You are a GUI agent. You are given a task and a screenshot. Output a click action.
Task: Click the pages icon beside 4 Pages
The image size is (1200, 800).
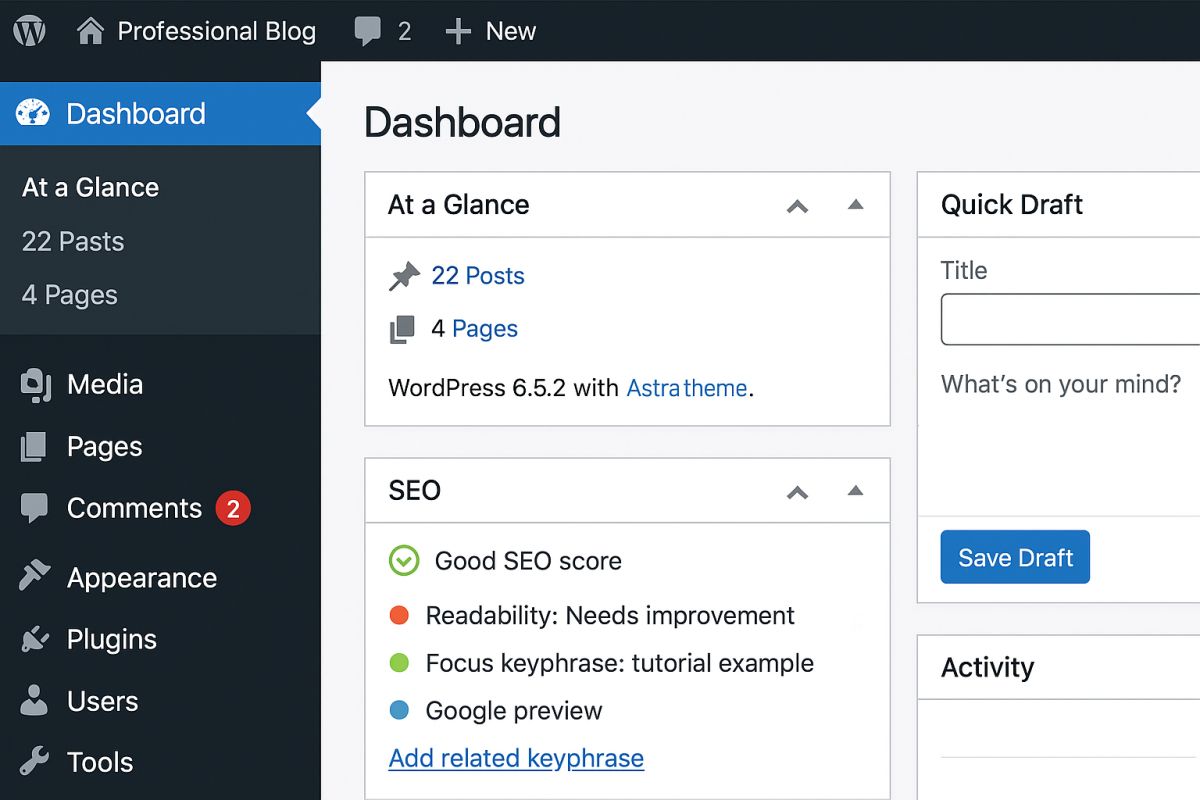[402, 330]
